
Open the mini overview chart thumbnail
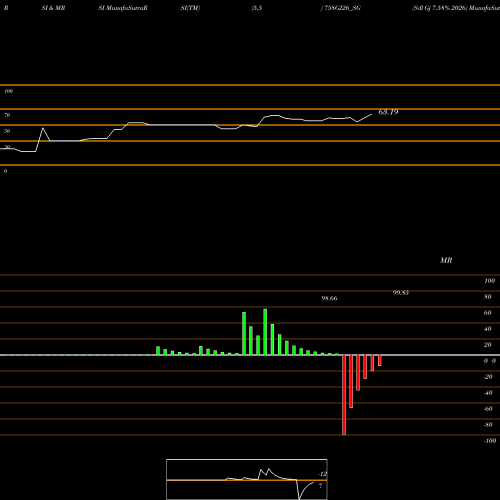tap(247, 479)
